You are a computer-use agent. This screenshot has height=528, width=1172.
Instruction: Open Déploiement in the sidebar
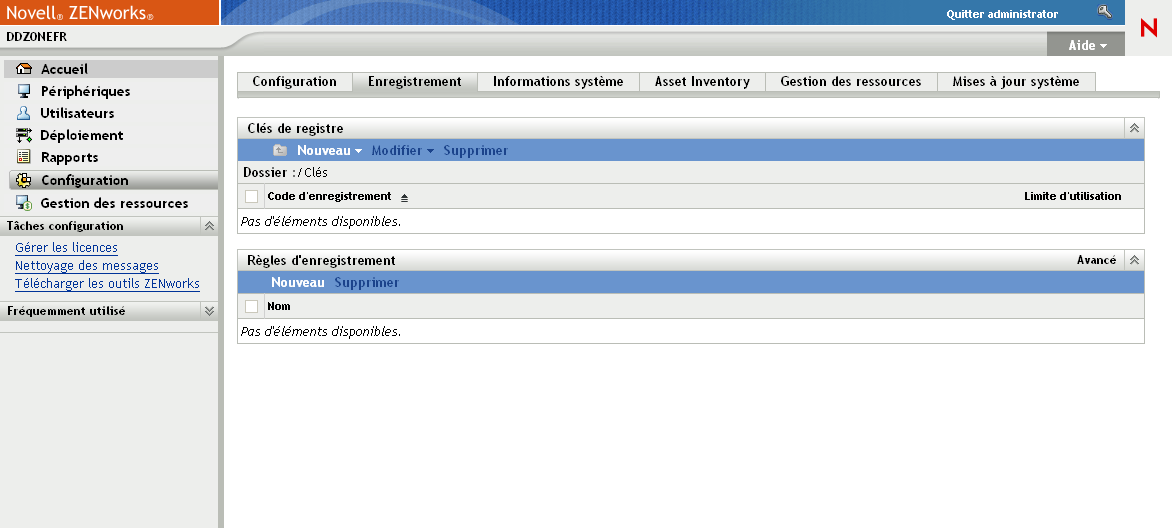[x=82, y=135]
